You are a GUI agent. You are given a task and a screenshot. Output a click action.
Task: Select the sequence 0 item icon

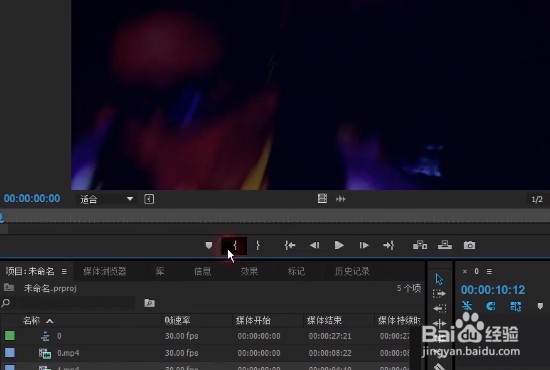click(x=45, y=336)
